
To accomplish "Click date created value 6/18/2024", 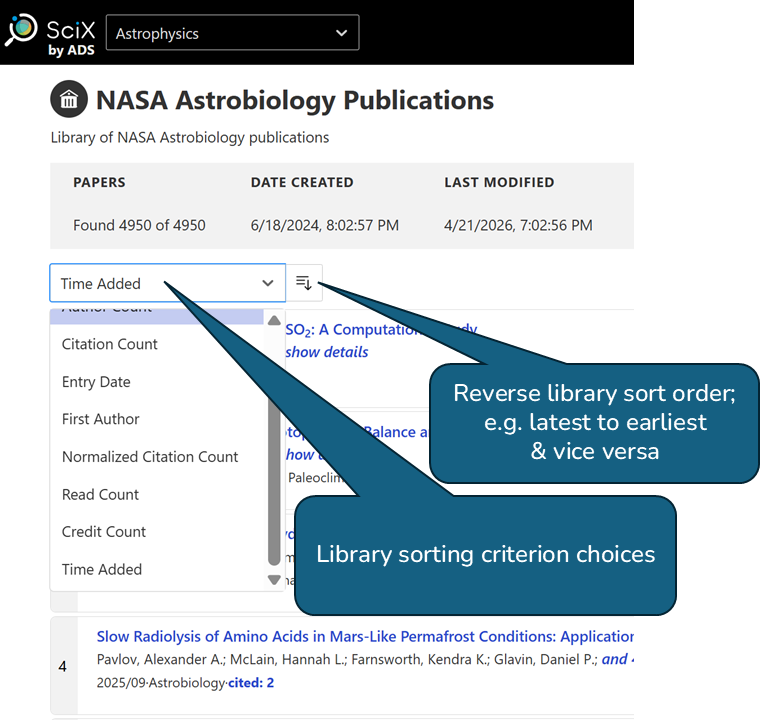I will tap(325, 226).
